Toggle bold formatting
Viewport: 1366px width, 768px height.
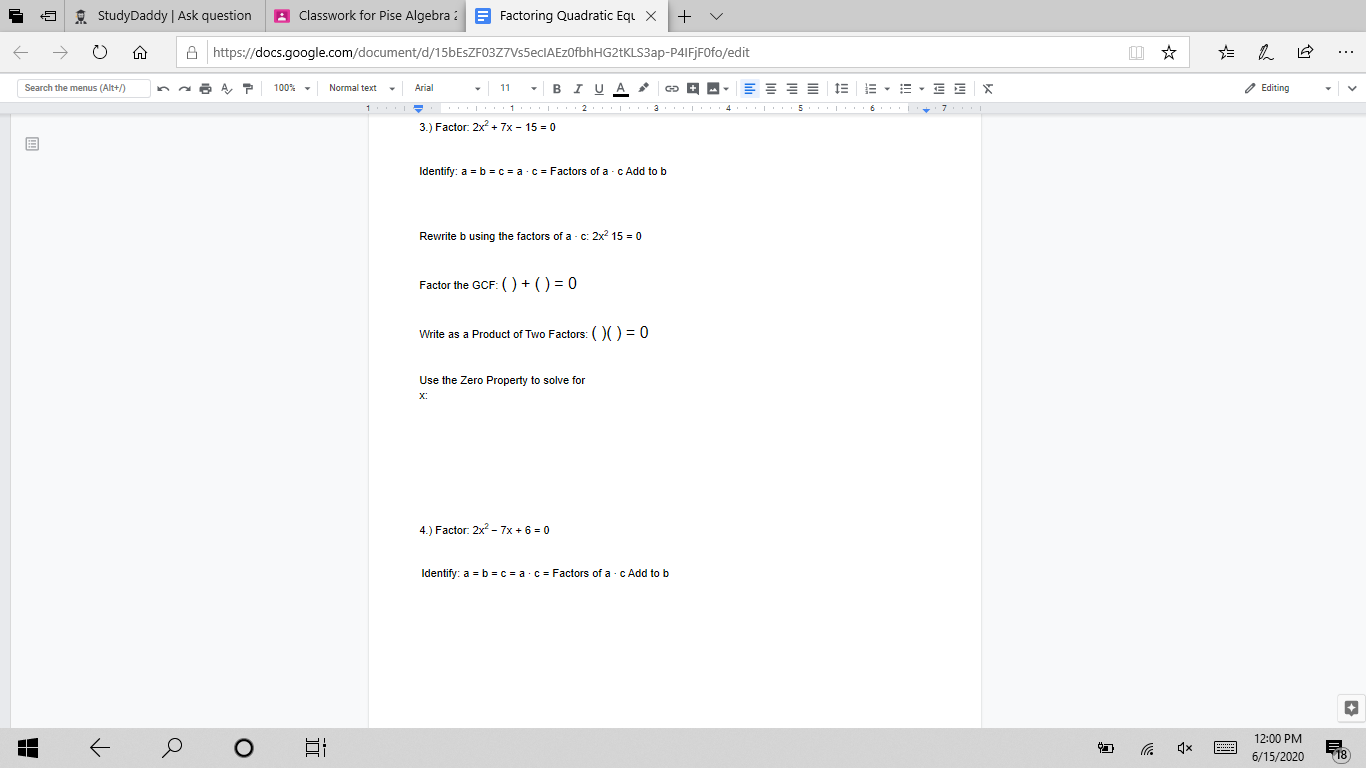(557, 88)
